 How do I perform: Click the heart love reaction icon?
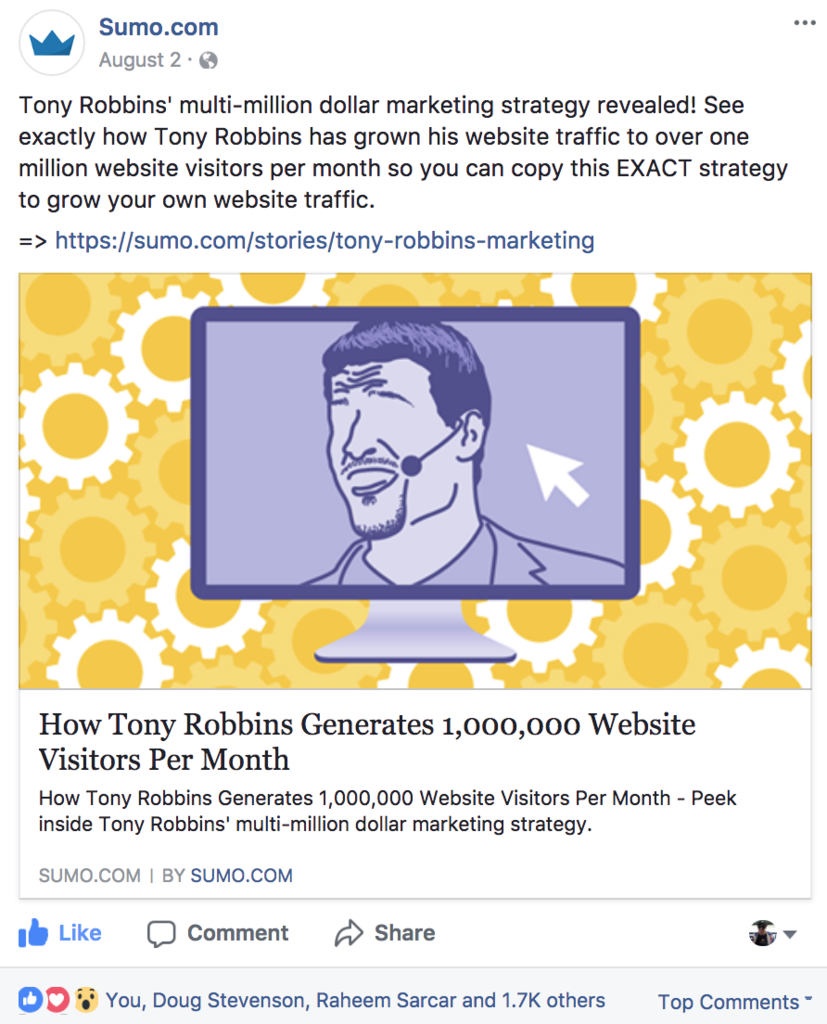[57, 1000]
